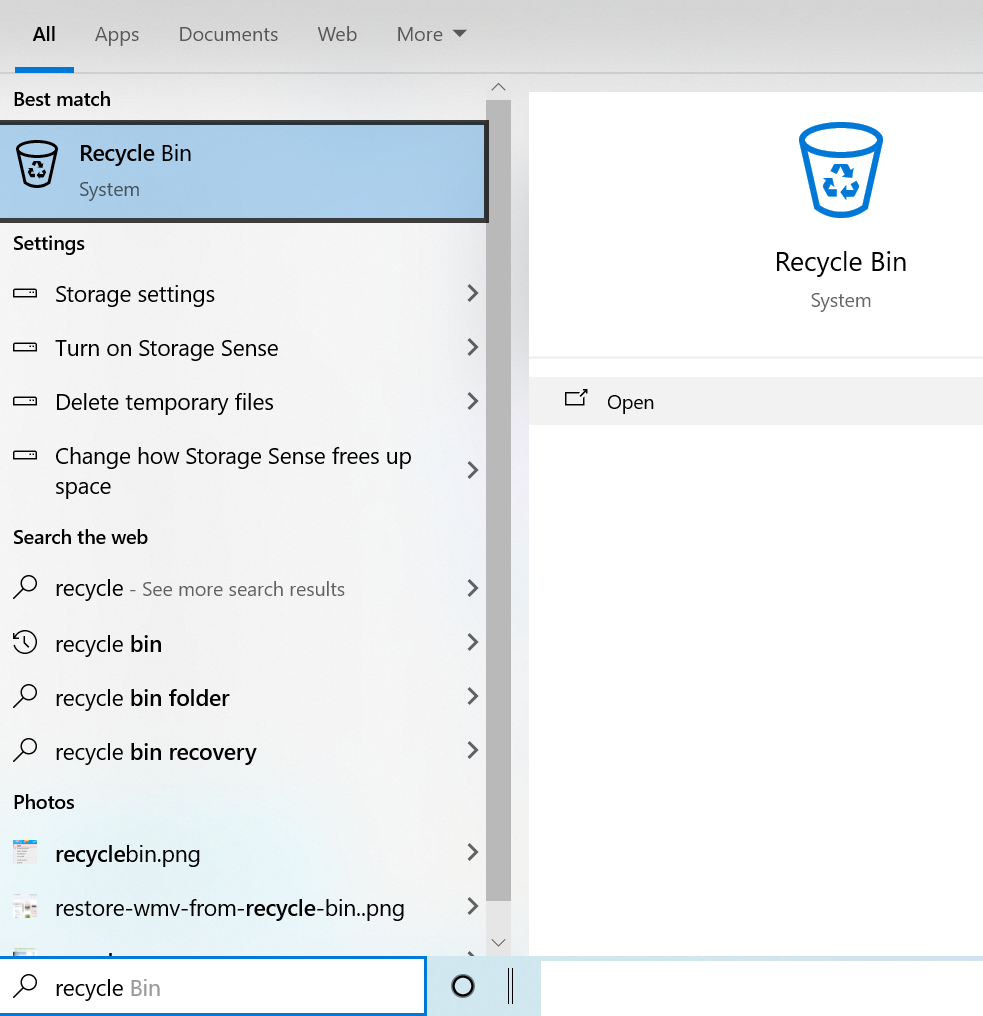Open restore-wmv-from-recycle-bin..png photo result

pyautogui.click(x=243, y=908)
